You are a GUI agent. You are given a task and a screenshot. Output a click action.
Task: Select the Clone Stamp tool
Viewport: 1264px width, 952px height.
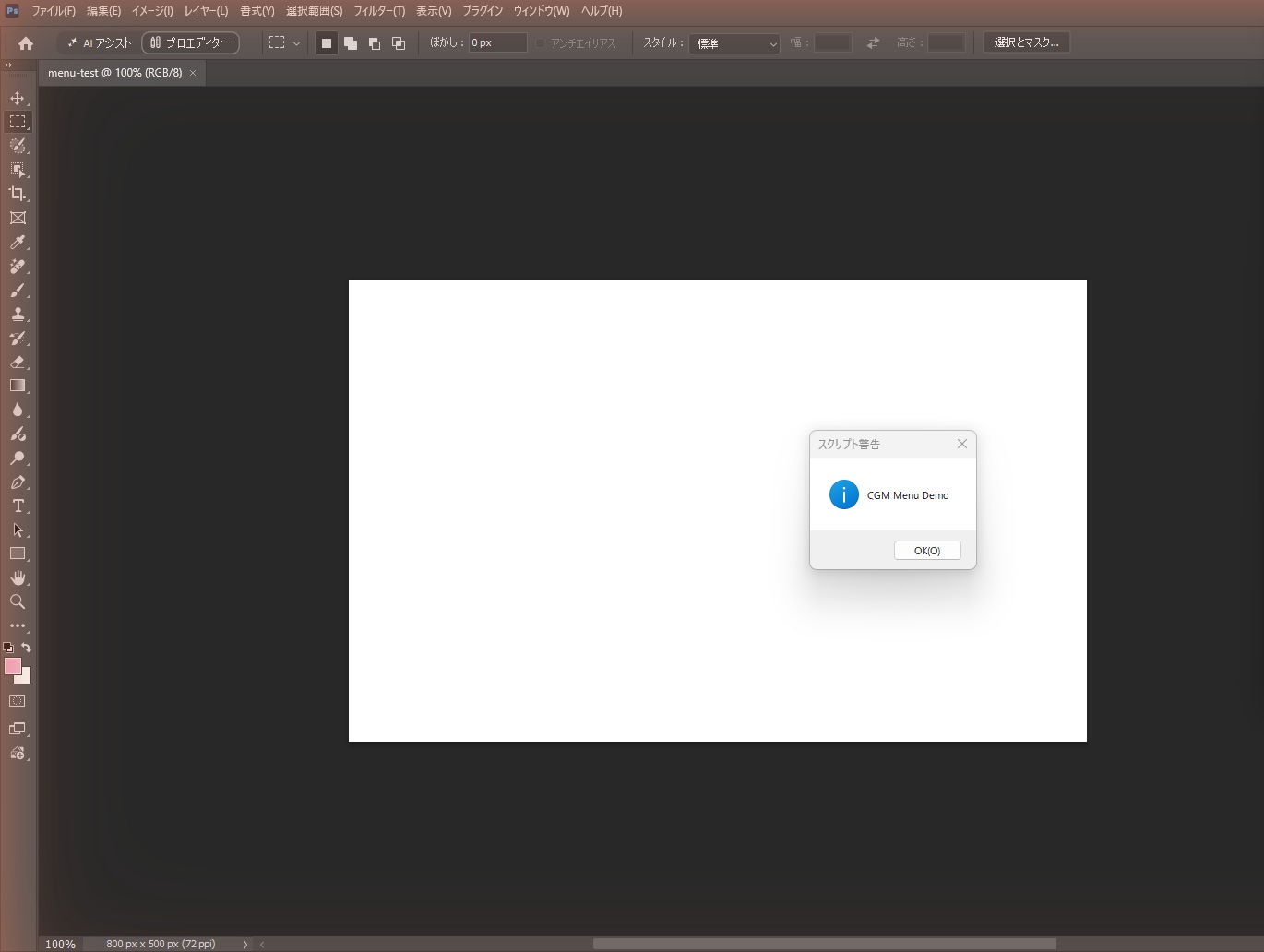coord(18,314)
